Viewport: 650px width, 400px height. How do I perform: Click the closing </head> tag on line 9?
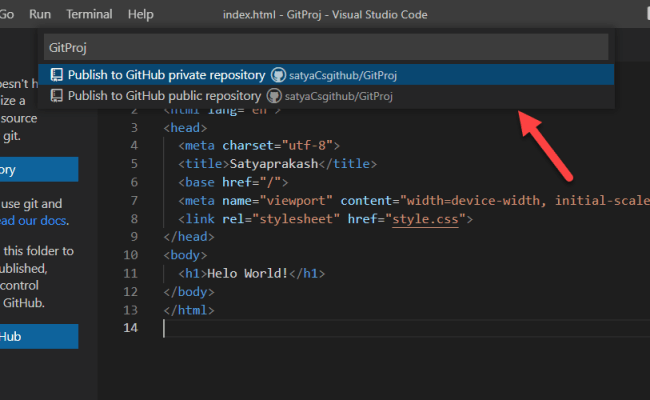189,237
